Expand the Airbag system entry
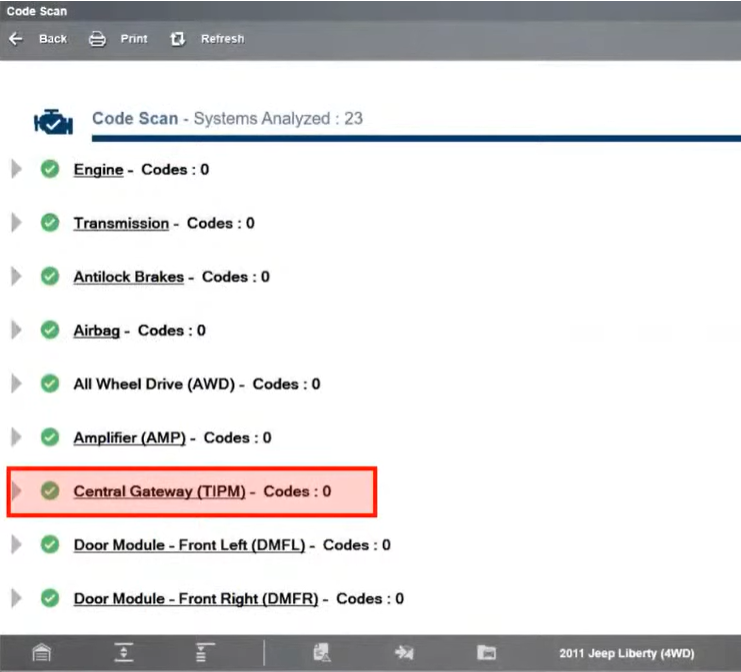This screenshot has width=741, height=672. (x=16, y=330)
